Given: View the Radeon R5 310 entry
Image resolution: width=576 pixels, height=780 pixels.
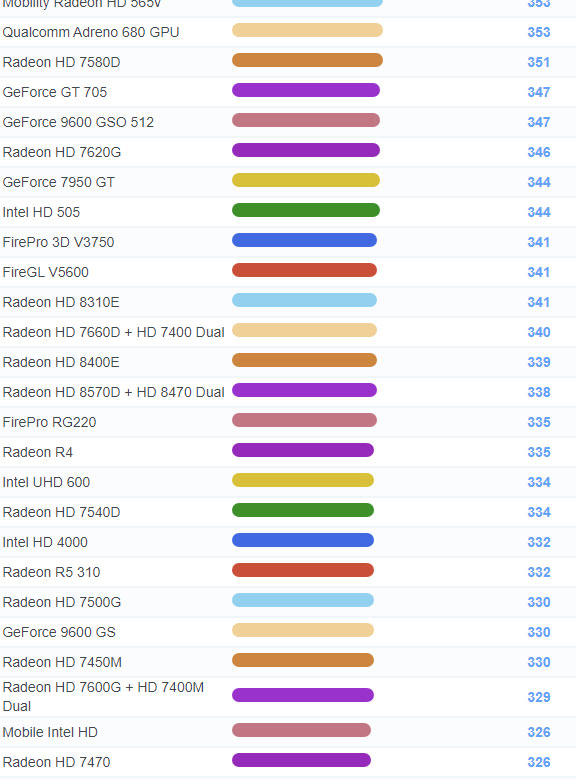Looking at the screenshot, I should (51, 572).
